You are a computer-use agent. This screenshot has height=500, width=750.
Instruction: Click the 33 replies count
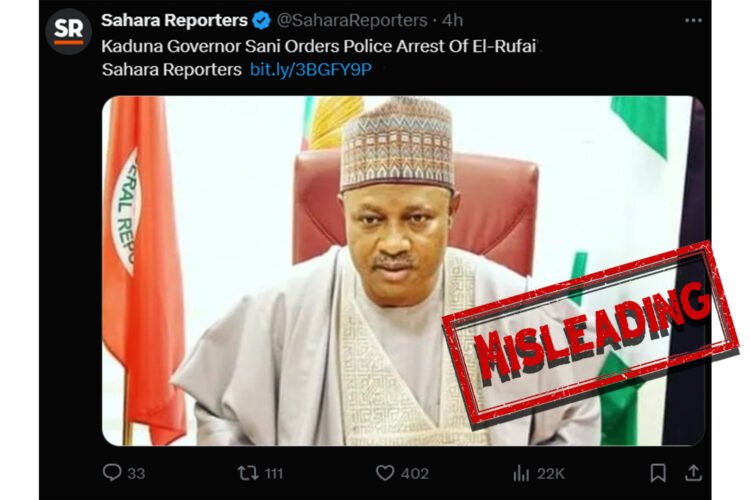[x=136, y=474]
